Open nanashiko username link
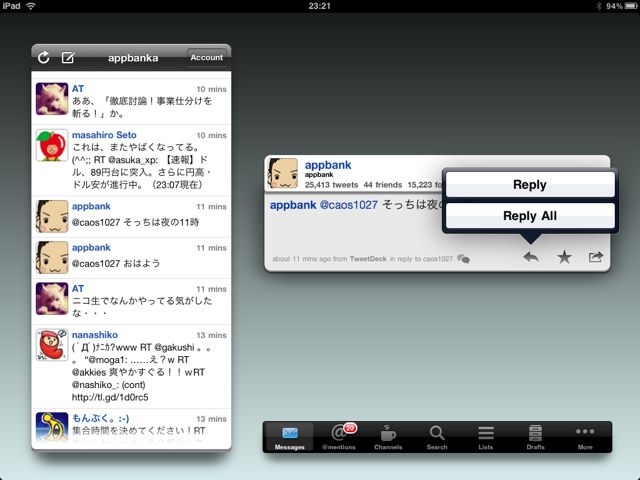Image resolution: width=640 pixels, height=480 pixels. click(x=95, y=335)
